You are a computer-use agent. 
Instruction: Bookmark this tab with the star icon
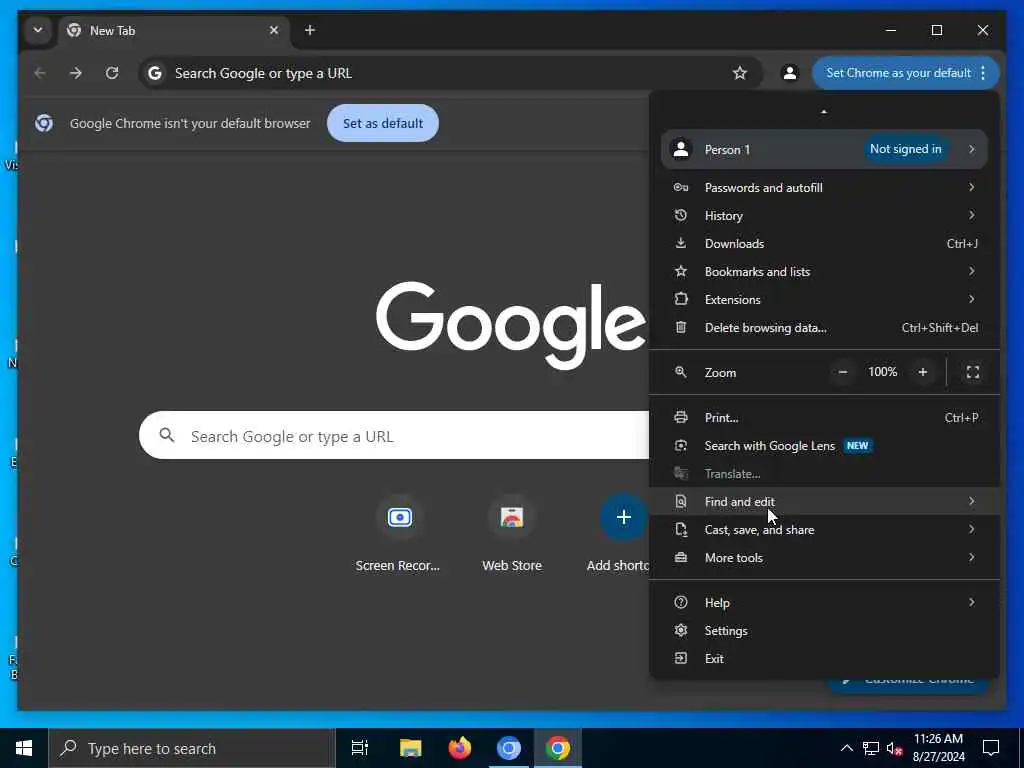coord(739,73)
